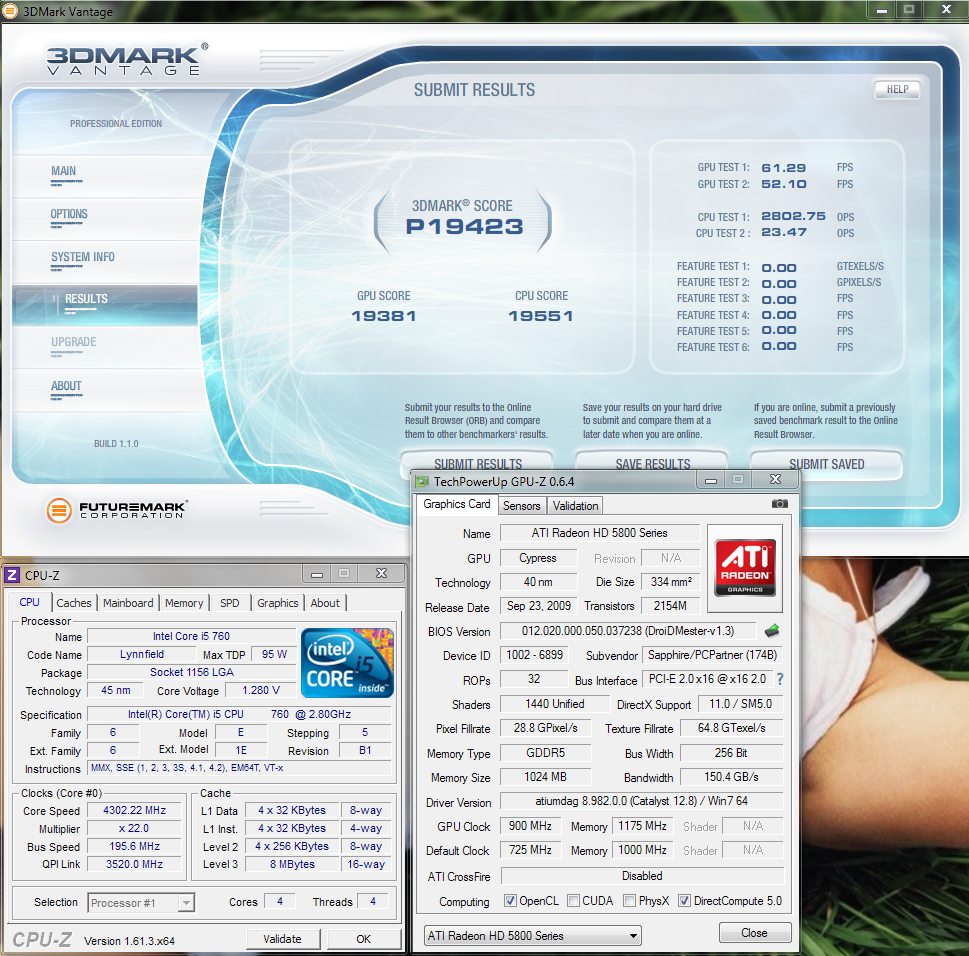Click the BIOS save chip icon in GPU-Z

pyautogui.click(x=771, y=631)
